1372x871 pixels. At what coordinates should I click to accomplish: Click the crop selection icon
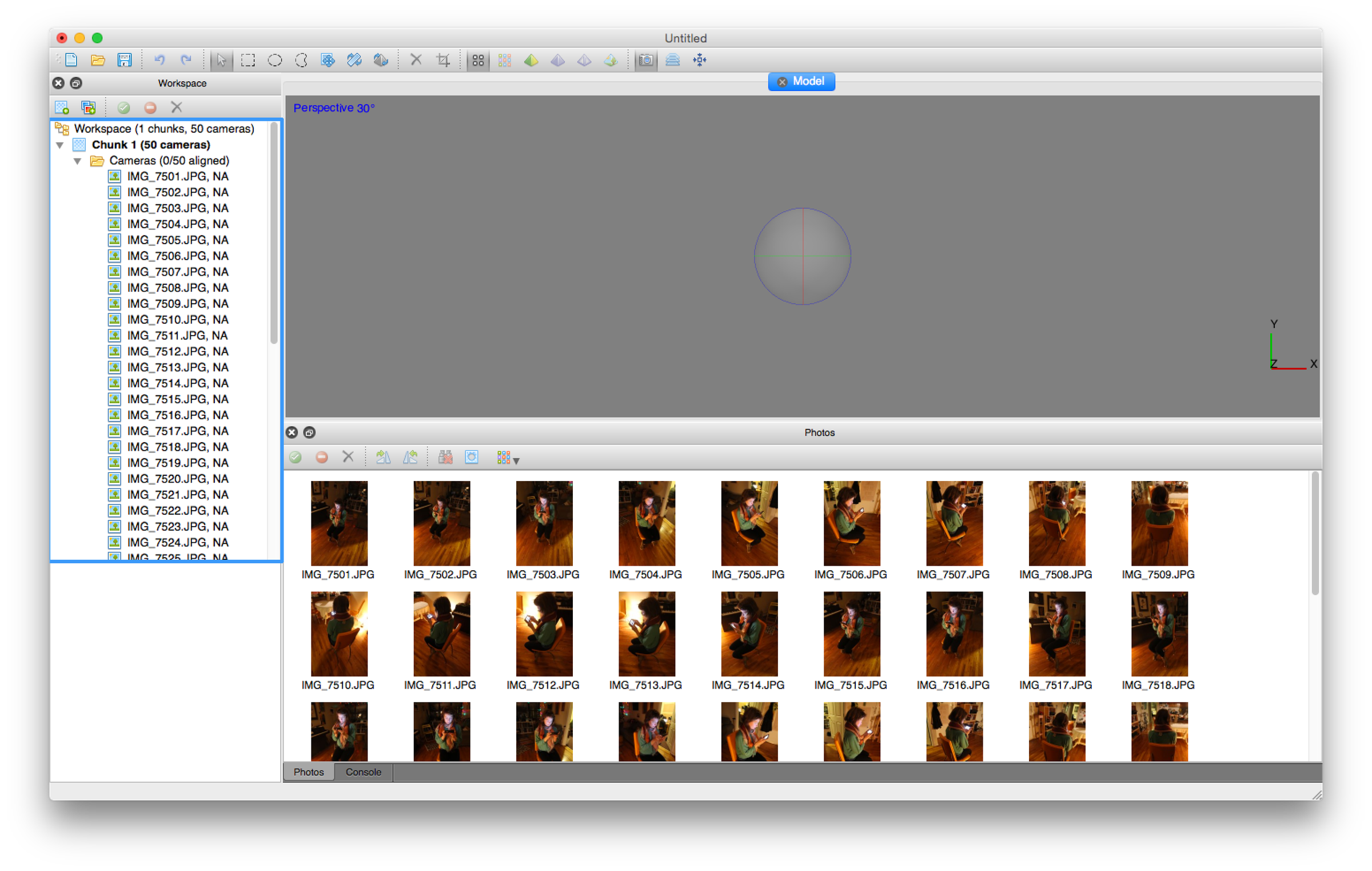[x=443, y=60]
